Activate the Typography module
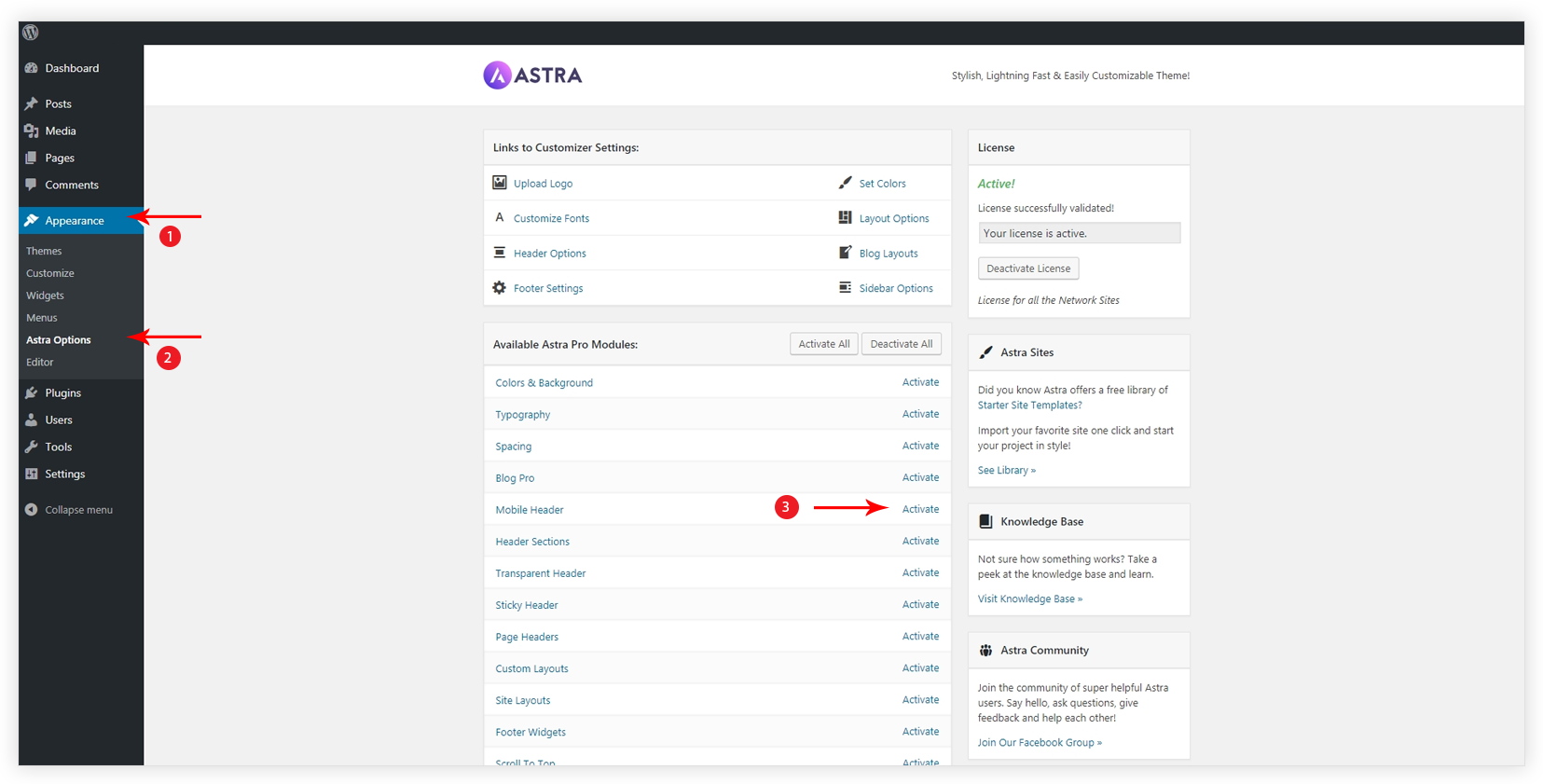 tap(920, 414)
